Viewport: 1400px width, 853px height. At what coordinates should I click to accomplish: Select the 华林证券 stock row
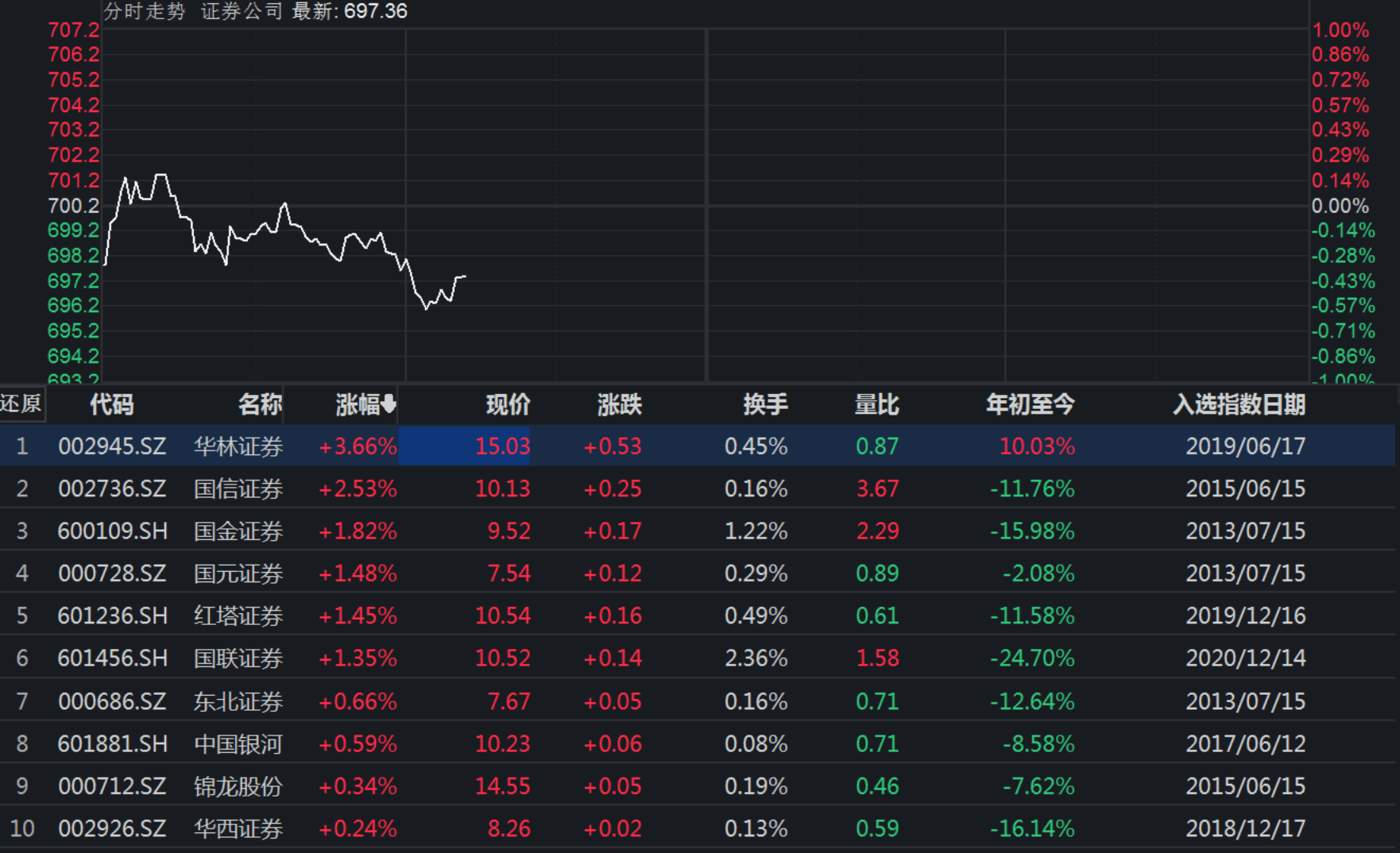tap(238, 446)
